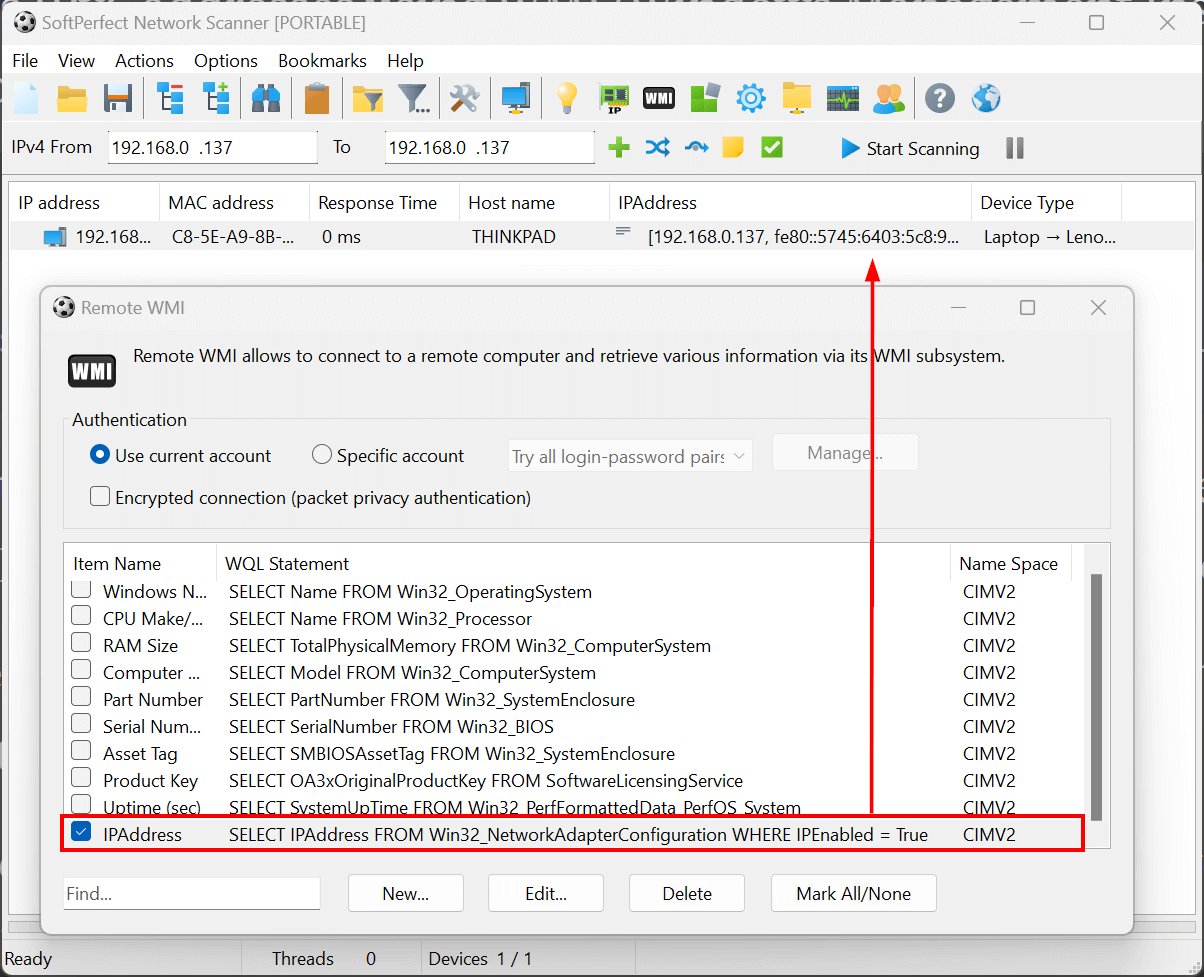Click the Device Type column header
The height and width of the screenshot is (977, 1204).
pyautogui.click(x=1046, y=202)
